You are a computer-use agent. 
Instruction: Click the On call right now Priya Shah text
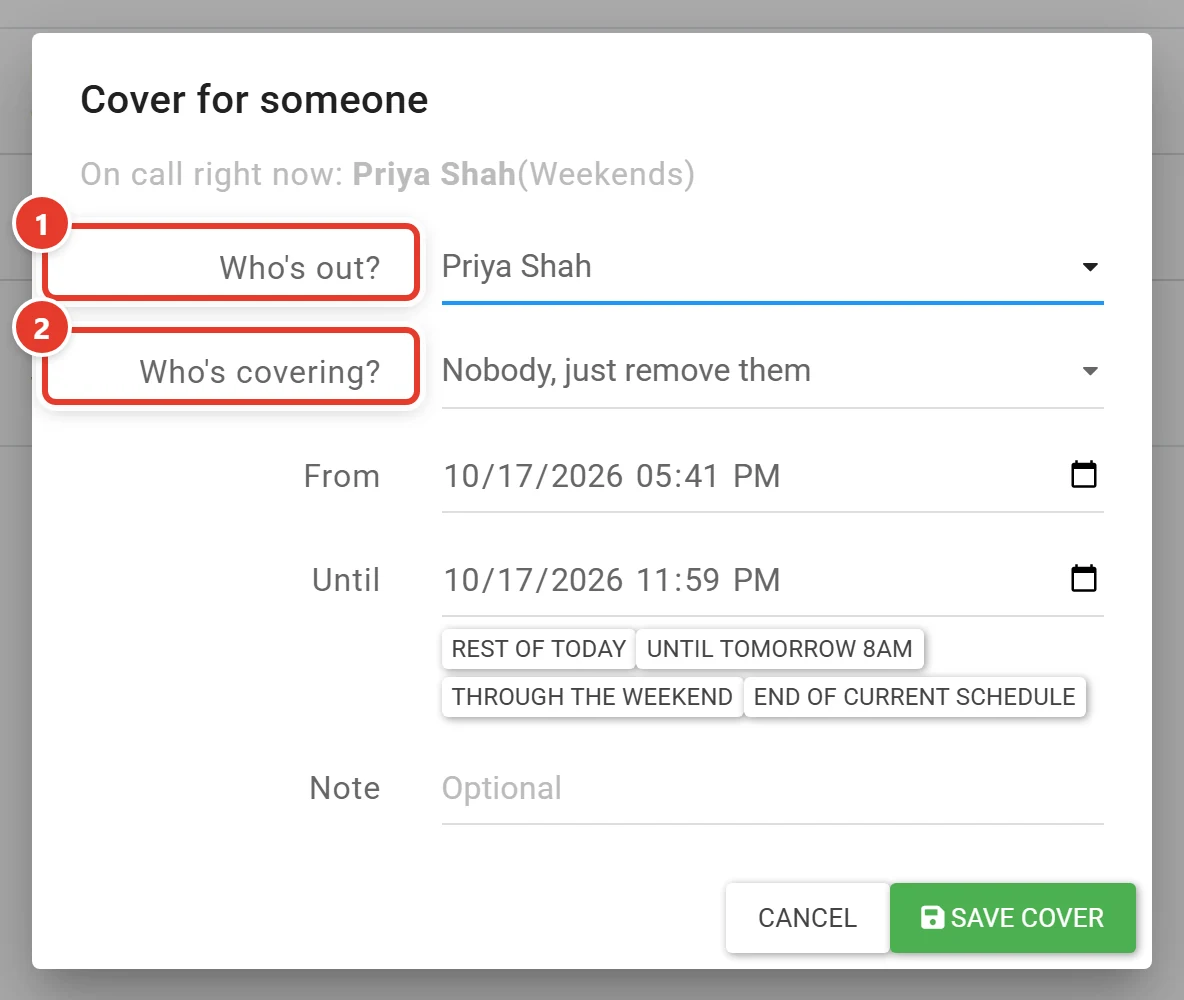click(387, 174)
